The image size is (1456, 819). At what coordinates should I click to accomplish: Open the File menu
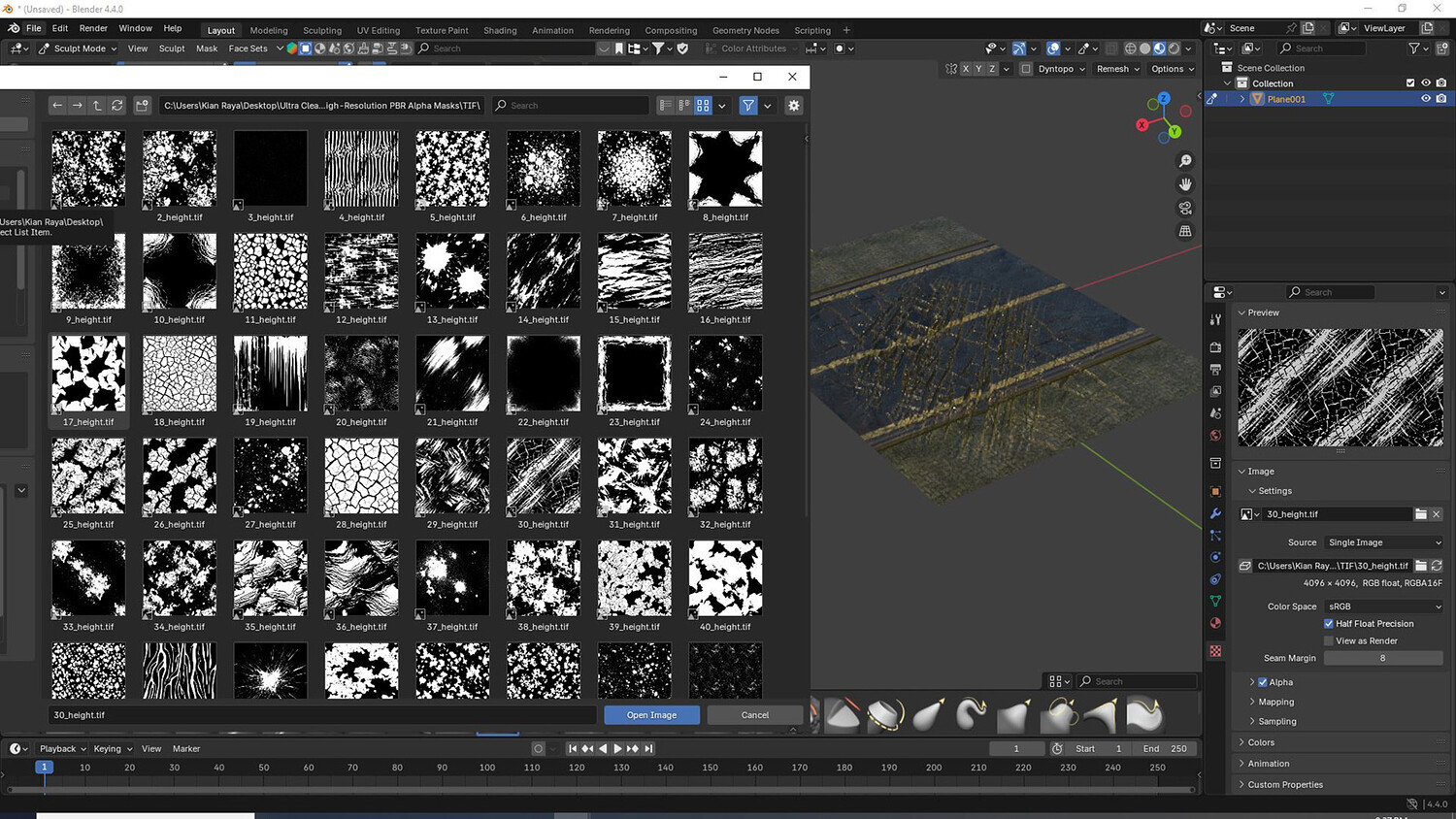pyautogui.click(x=34, y=28)
